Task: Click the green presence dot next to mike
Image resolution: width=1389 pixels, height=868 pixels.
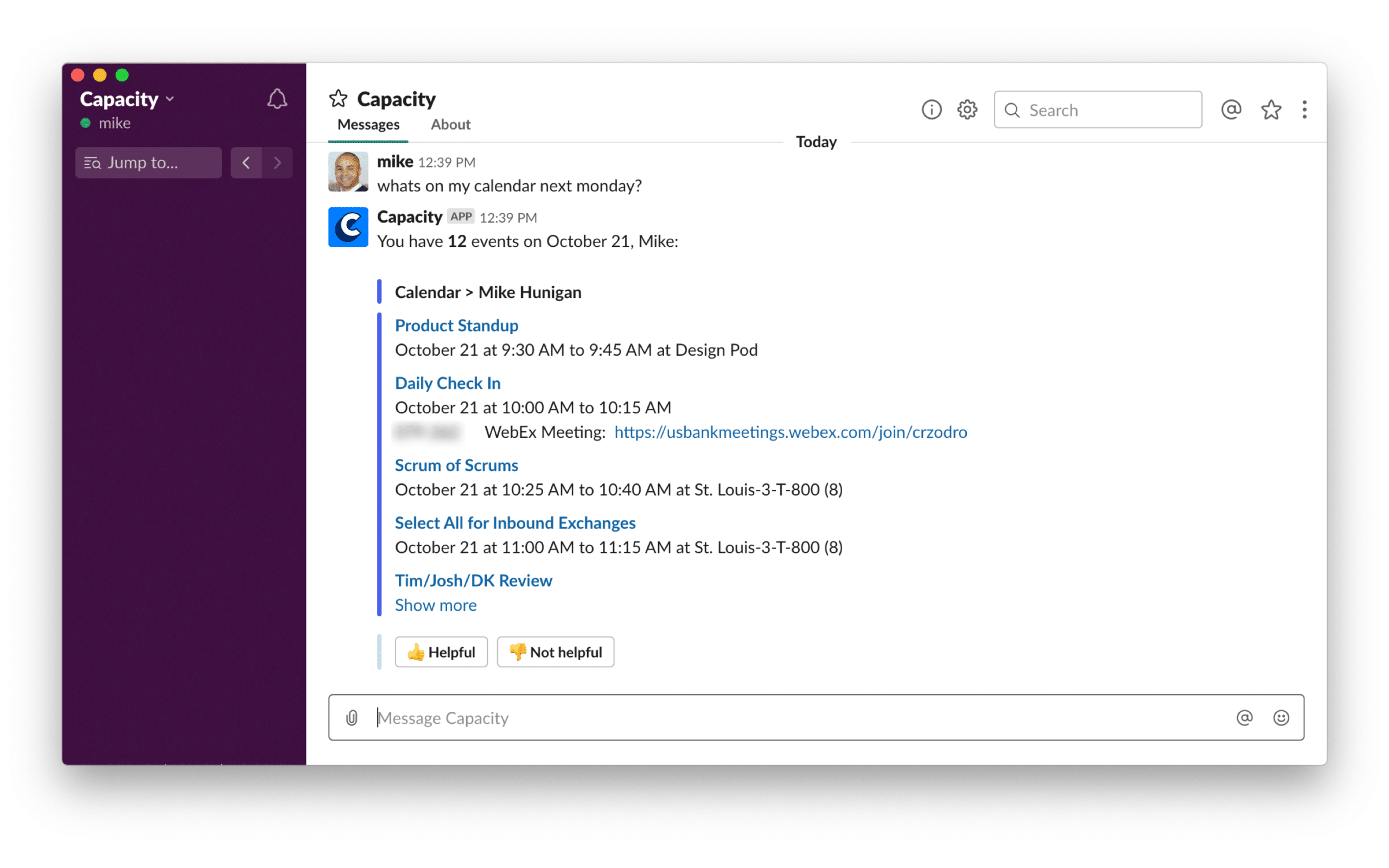Action: point(86,123)
